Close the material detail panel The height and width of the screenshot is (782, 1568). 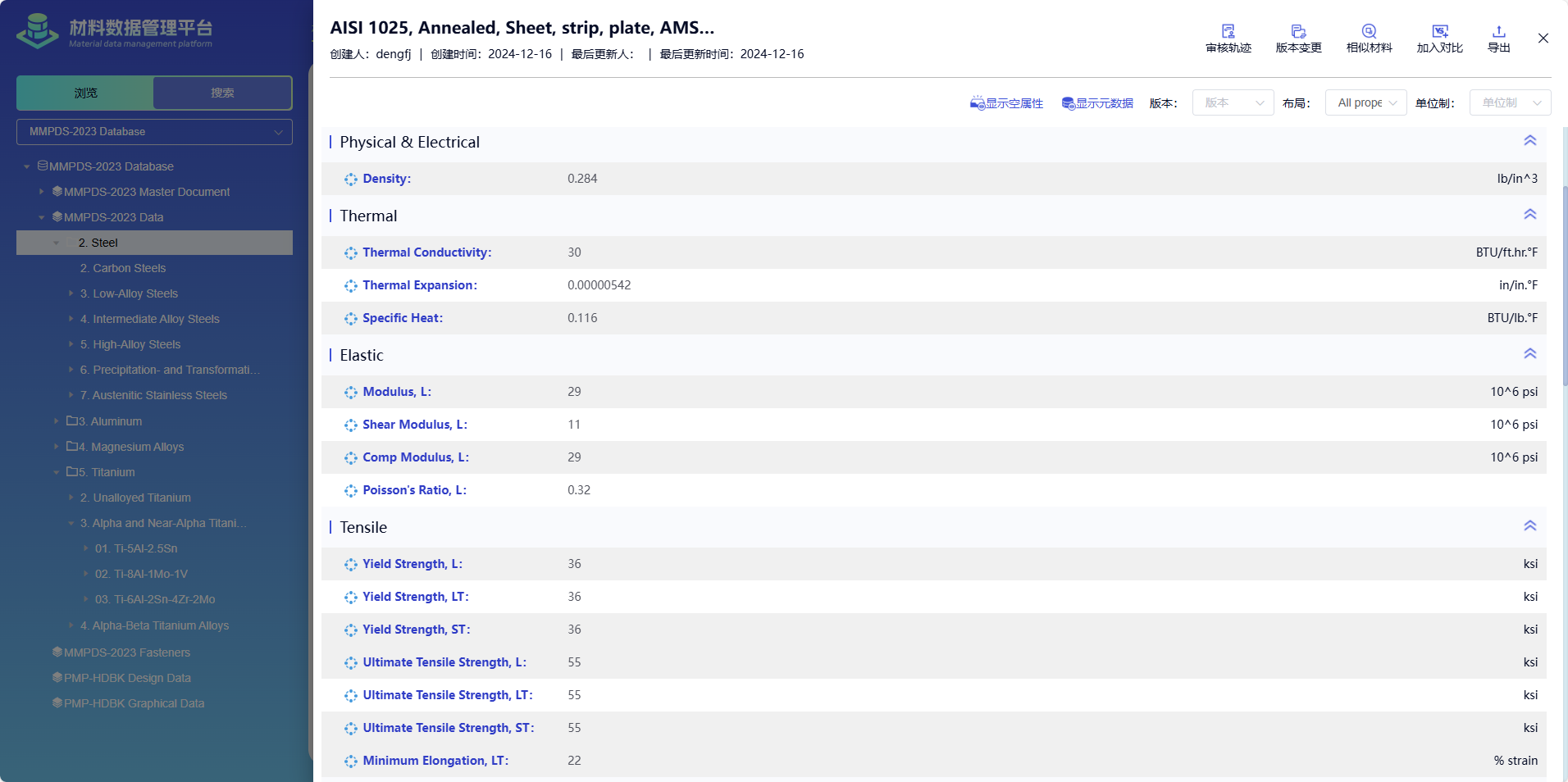point(1543,39)
